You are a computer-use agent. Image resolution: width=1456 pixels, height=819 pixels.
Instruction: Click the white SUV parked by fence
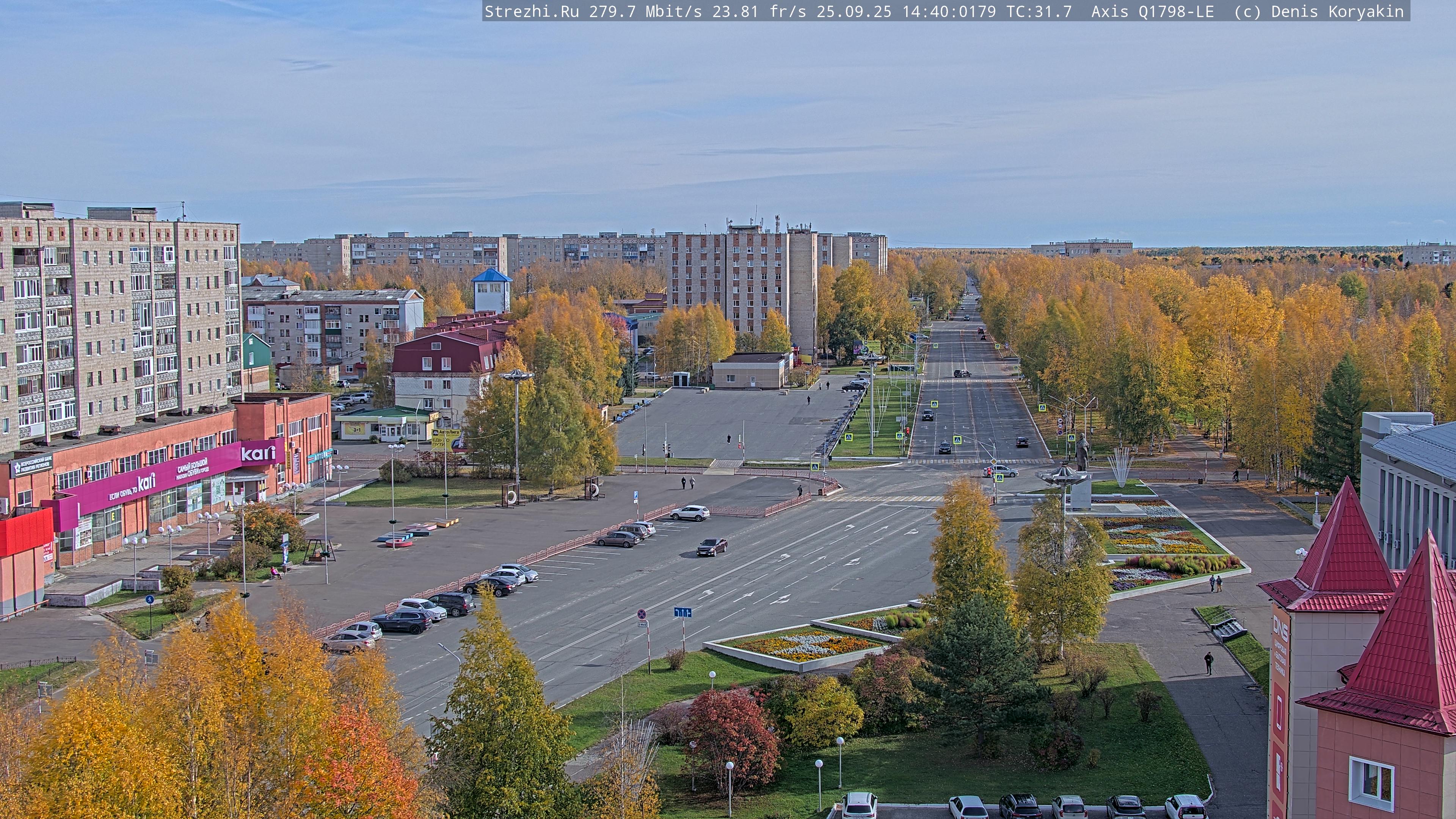tap(690, 513)
